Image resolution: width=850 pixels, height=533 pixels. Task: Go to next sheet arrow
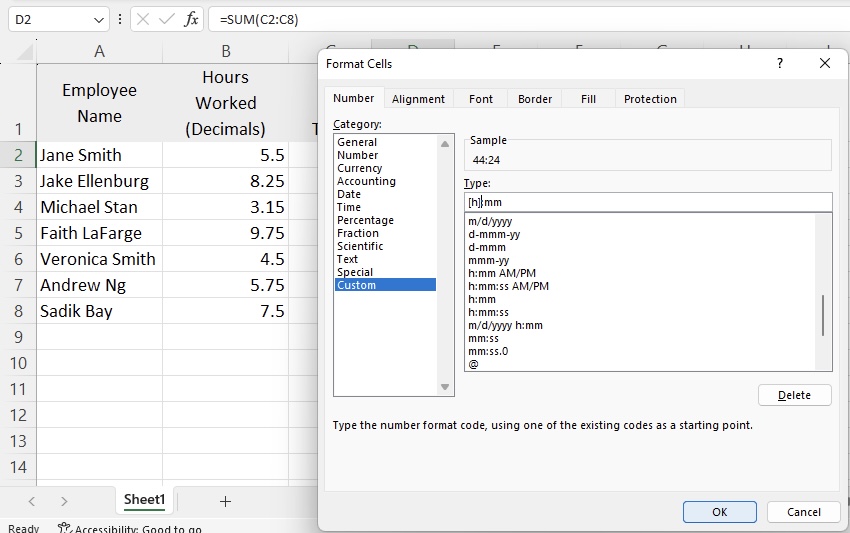tap(64, 502)
